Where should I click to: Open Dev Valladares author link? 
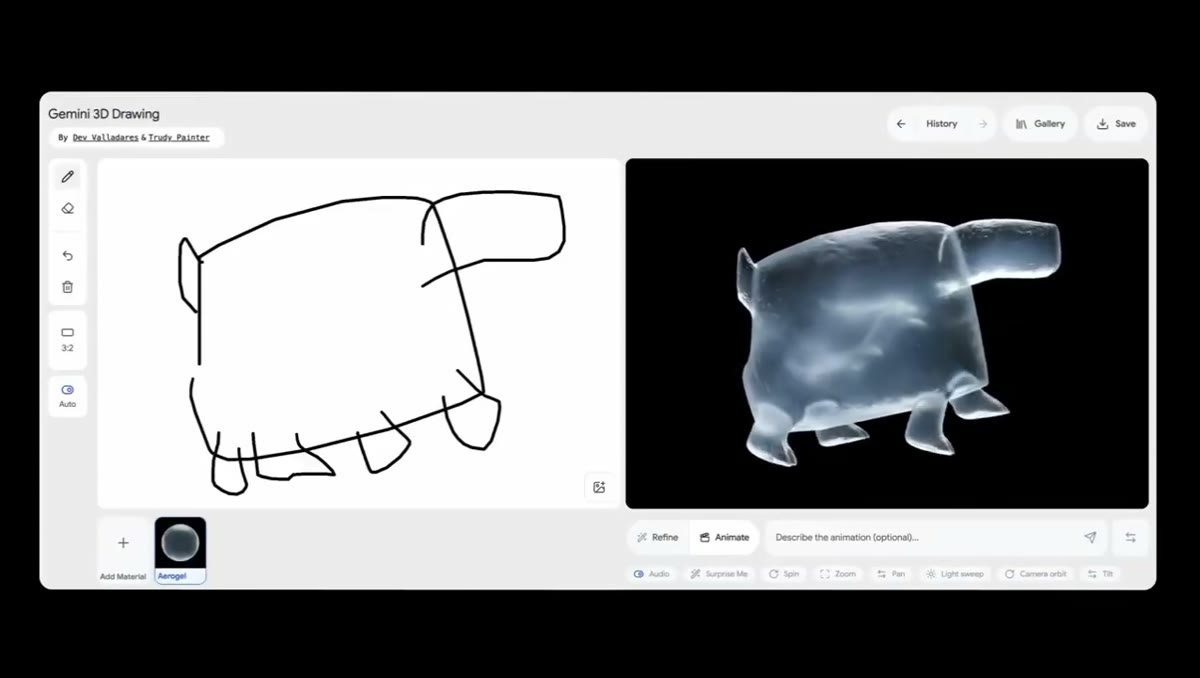pos(105,138)
